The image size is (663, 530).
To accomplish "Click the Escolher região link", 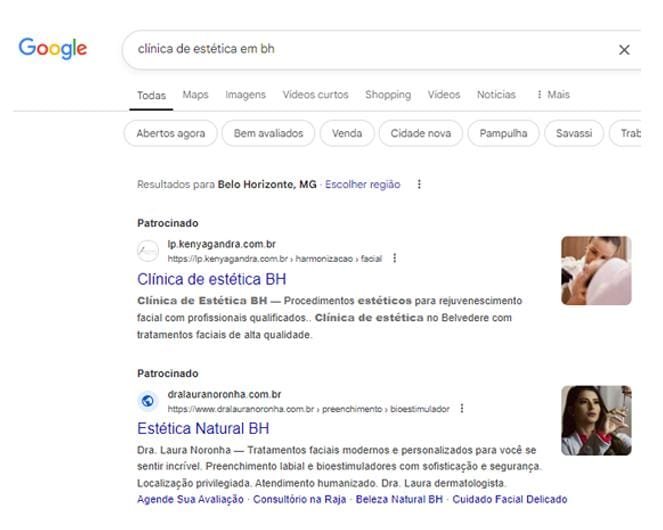I will click(362, 184).
